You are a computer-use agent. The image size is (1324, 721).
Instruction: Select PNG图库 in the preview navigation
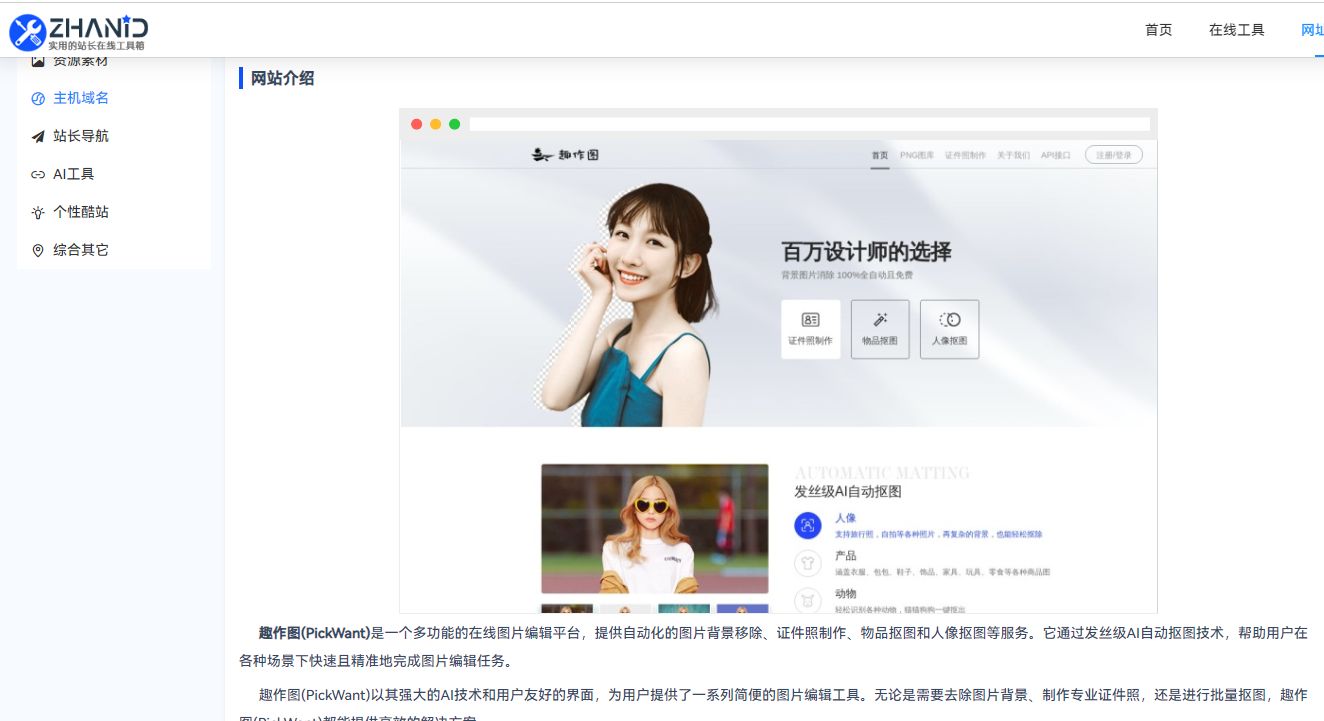coord(917,155)
